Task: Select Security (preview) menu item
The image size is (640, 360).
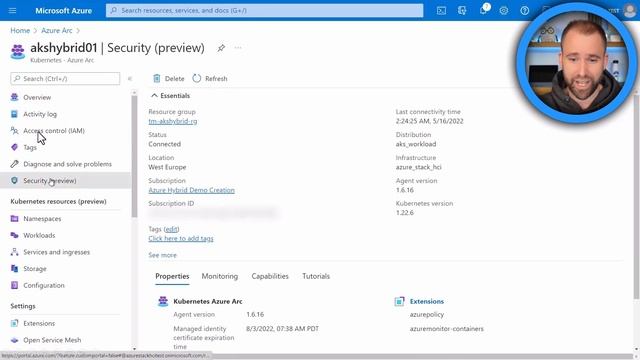Action: (65, 180)
